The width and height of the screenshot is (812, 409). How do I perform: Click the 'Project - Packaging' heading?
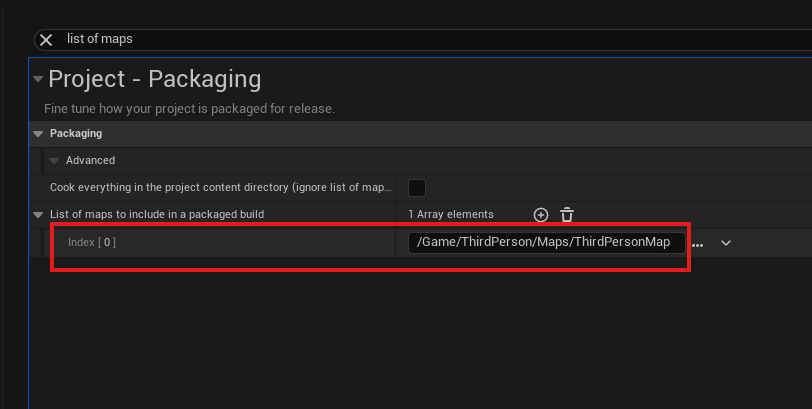(x=154, y=79)
